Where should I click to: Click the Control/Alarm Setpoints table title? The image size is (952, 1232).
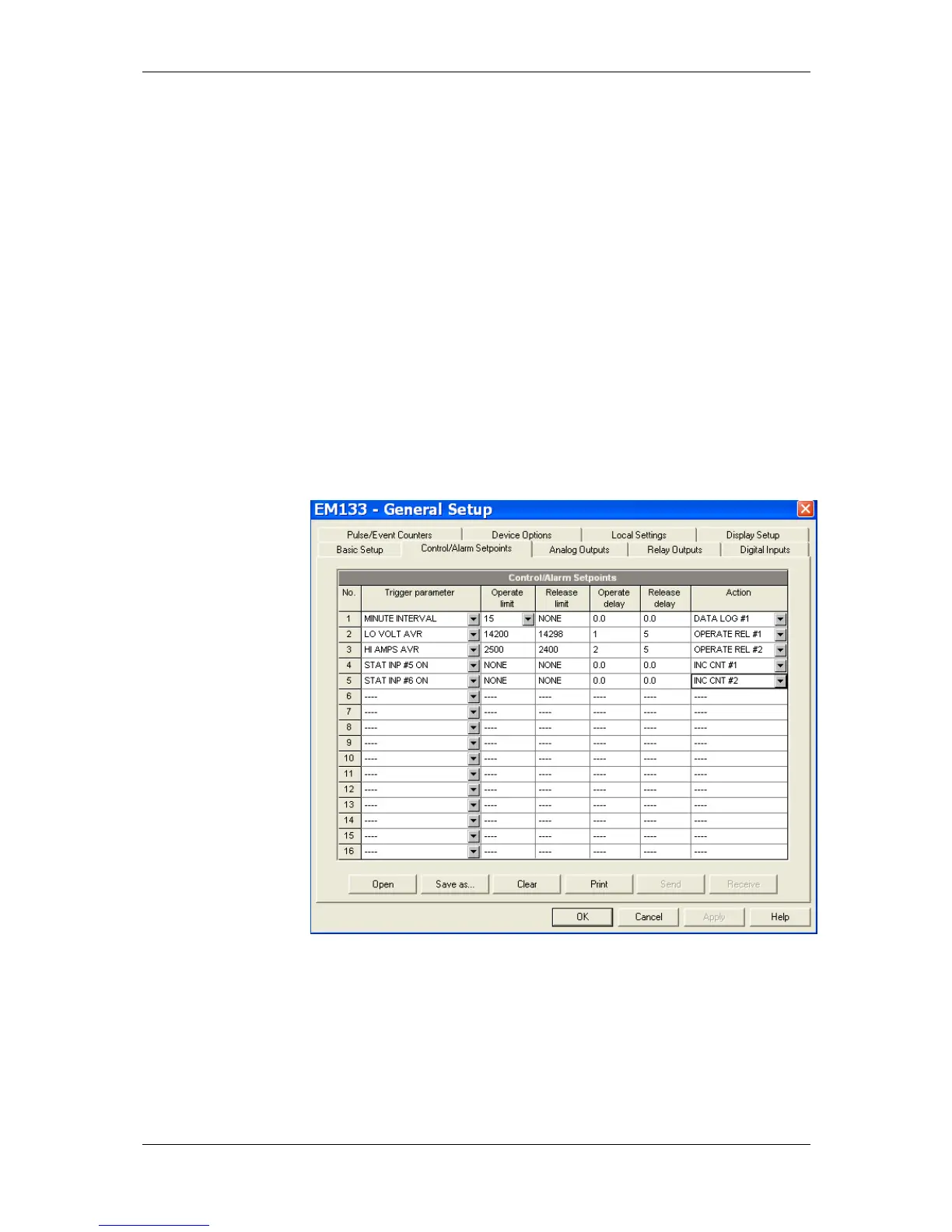pos(562,578)
